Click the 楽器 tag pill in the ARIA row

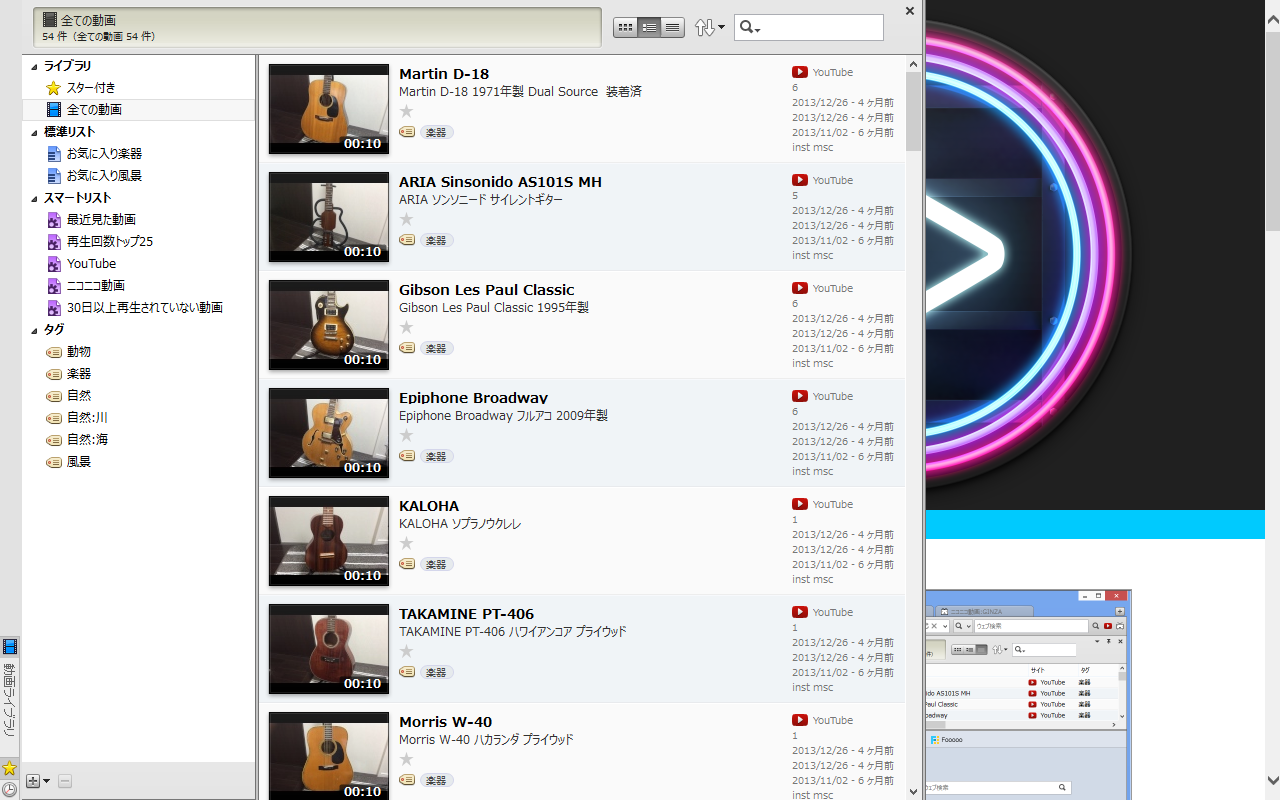(x=436, y=240)
